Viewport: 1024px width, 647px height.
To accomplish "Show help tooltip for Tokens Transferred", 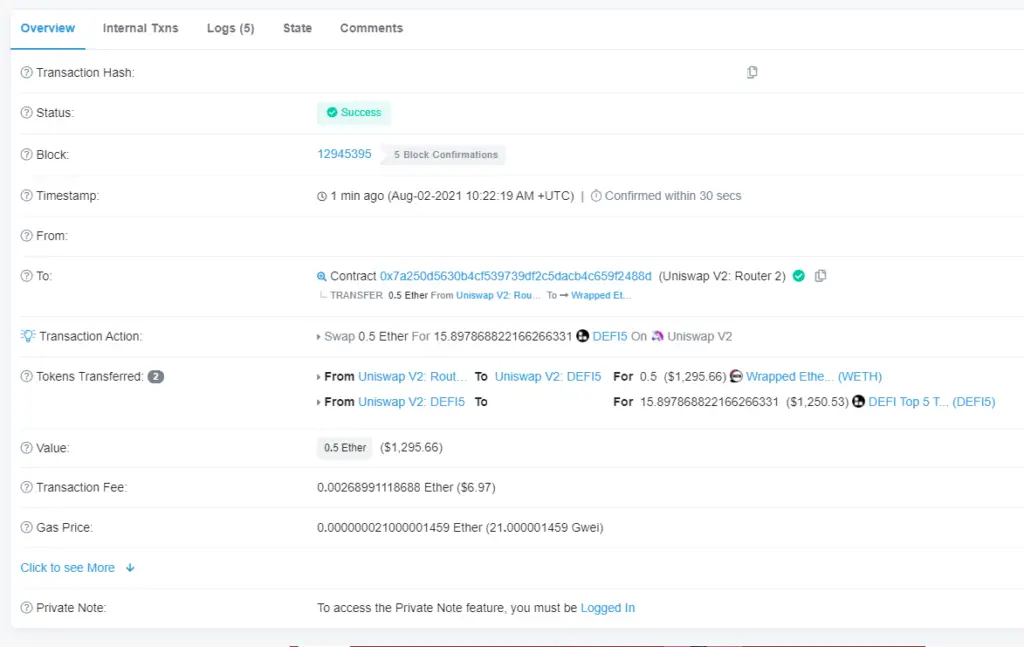I will 26,377.
